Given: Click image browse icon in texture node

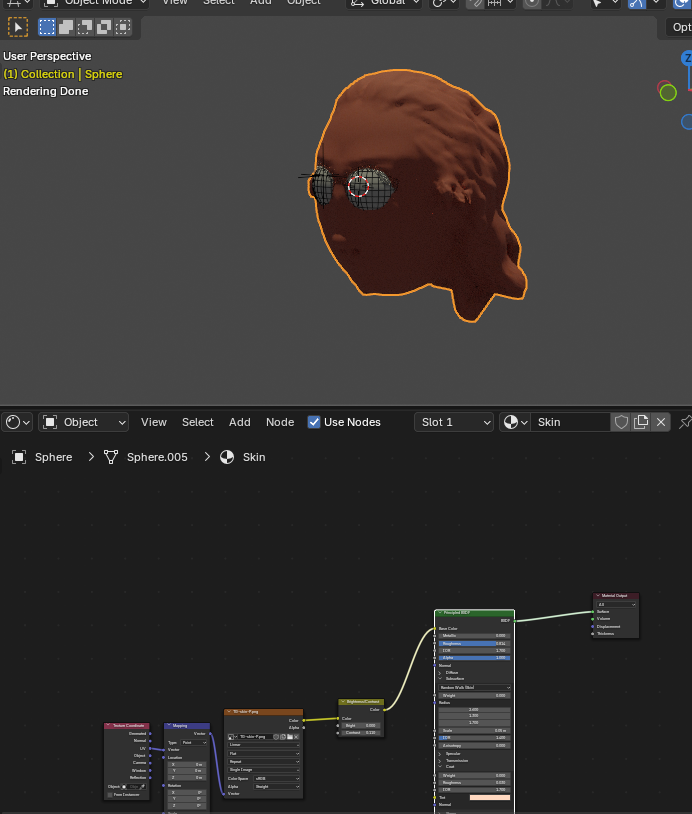Looking at the screenshot, I should click(232, 737).
